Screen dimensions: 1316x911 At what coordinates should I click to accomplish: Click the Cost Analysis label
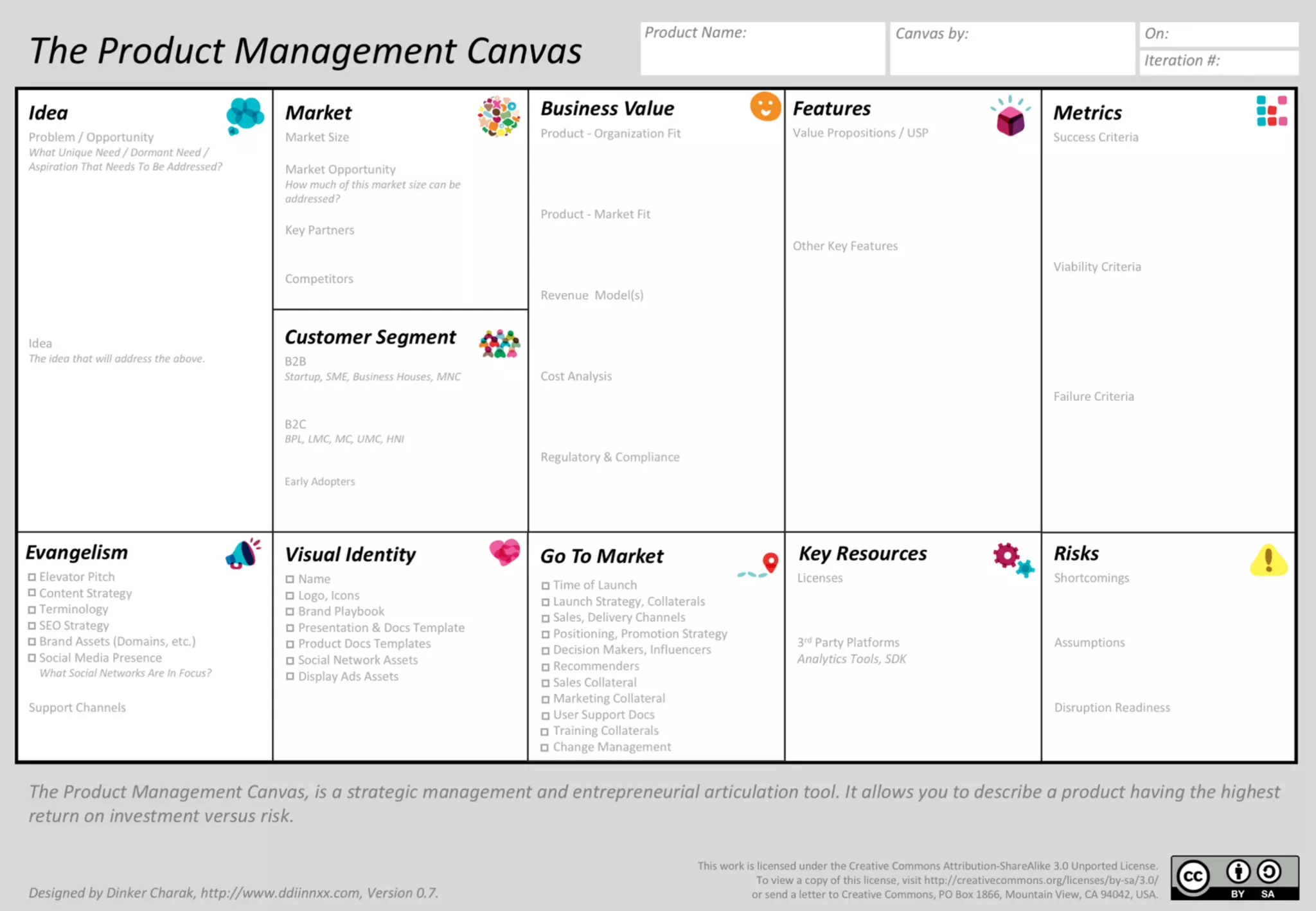pyautogui.click(x=576, y=376)
